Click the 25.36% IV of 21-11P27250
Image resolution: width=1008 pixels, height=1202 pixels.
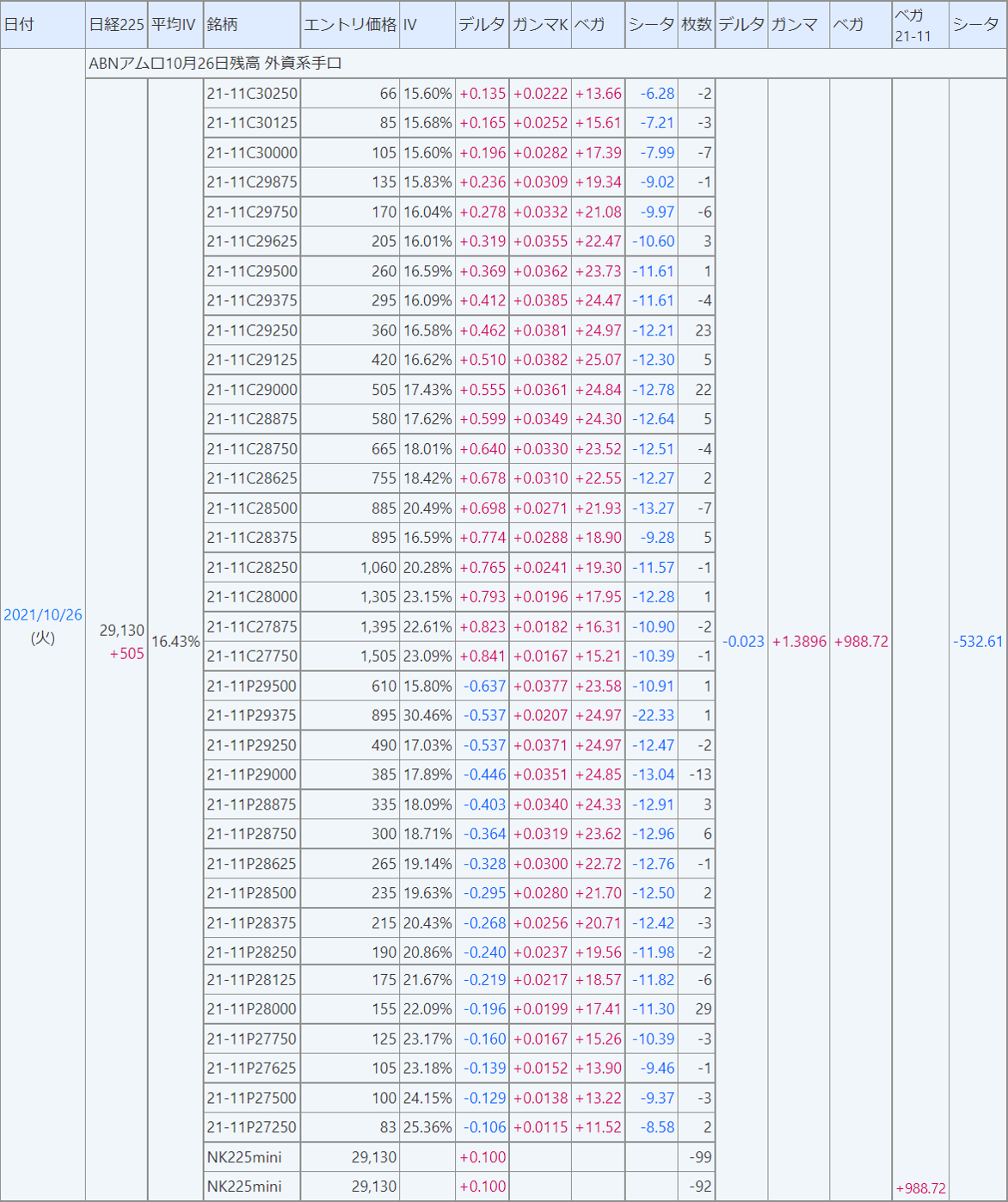427,1129
